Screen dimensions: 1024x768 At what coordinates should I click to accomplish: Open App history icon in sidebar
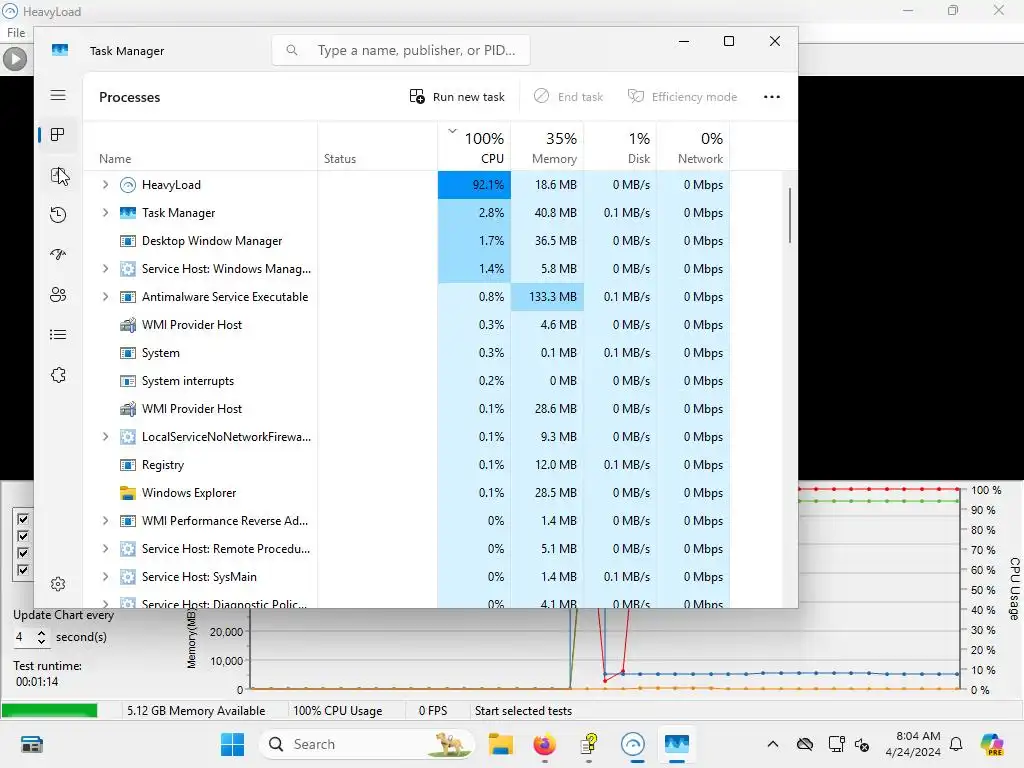[58, 215]
